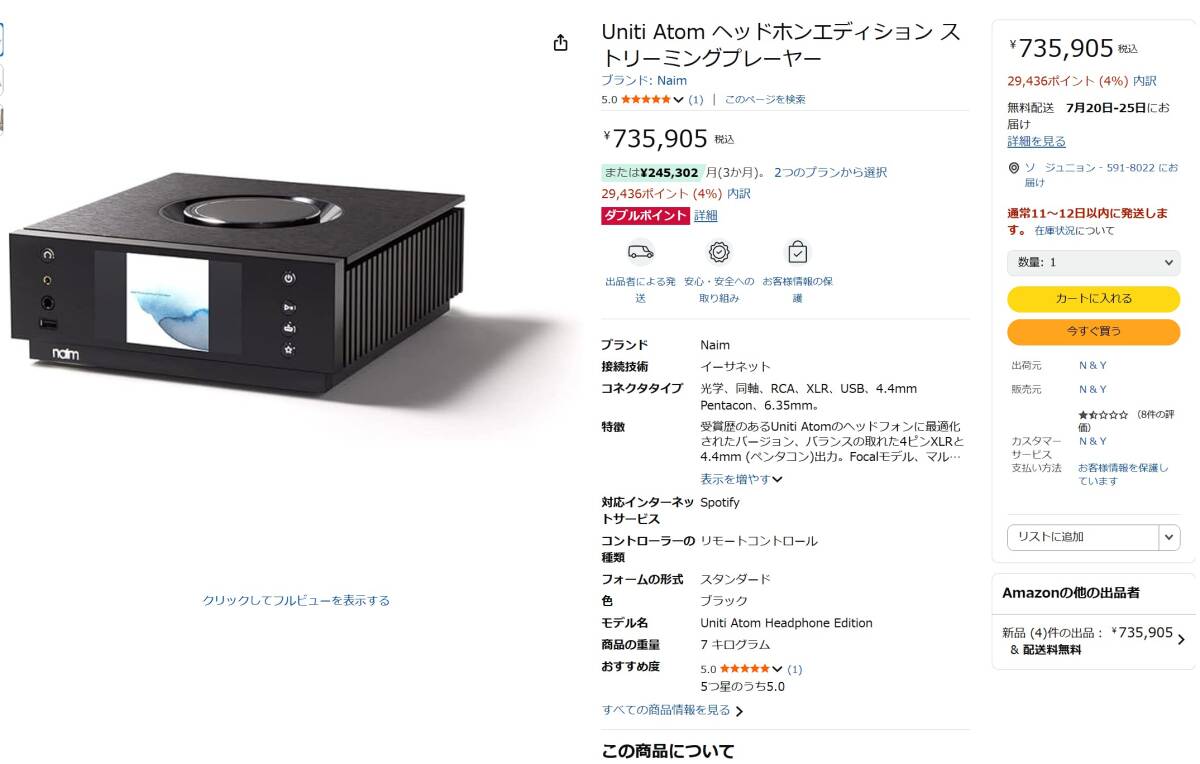The height and width of the screenshot is (764, 1200).
Task: Click the 今すぐ買う buy now button
Action: point(1093,331)
